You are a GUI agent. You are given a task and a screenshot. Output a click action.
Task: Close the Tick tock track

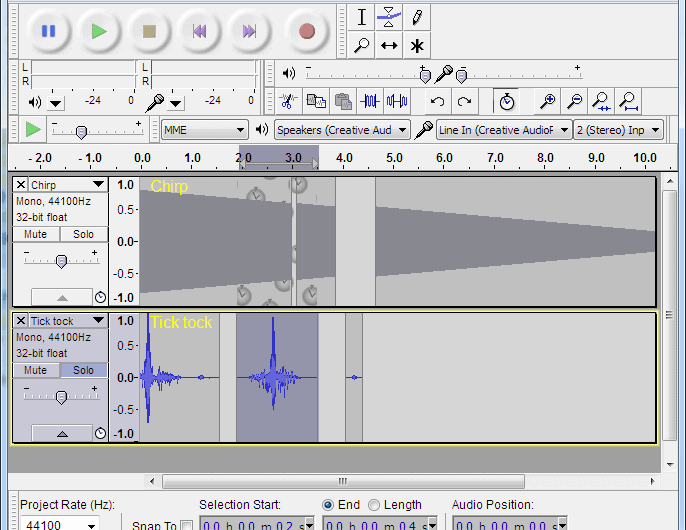click(x=21, y=321)
